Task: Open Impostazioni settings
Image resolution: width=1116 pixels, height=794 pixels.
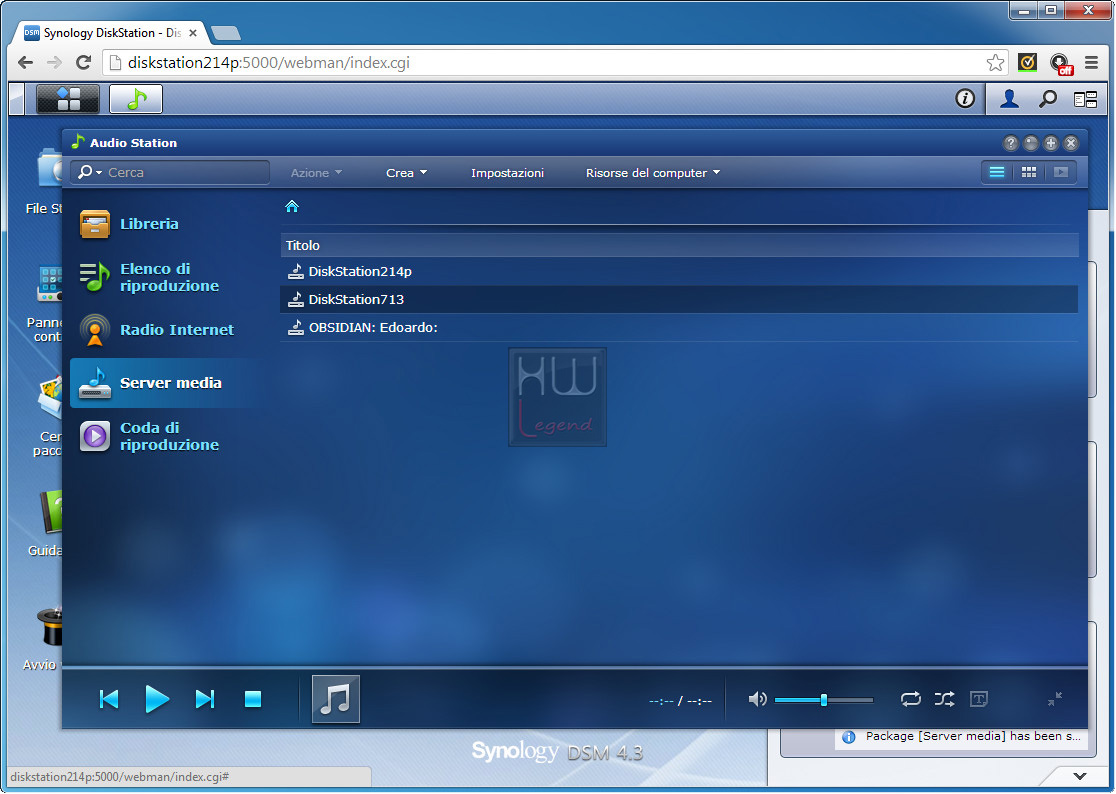Action: [507, 173]
